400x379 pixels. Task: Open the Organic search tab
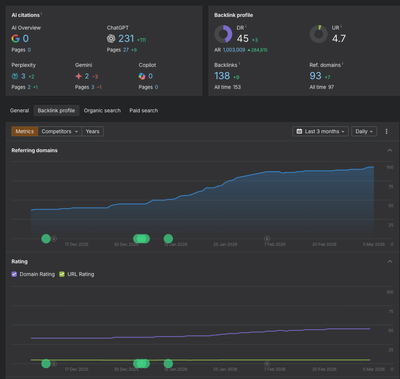coord(102,110)
